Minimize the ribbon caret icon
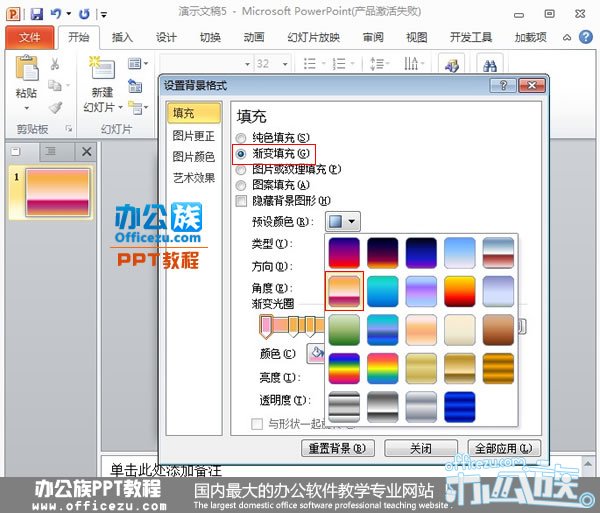600x513 pixels. point(567,37)
